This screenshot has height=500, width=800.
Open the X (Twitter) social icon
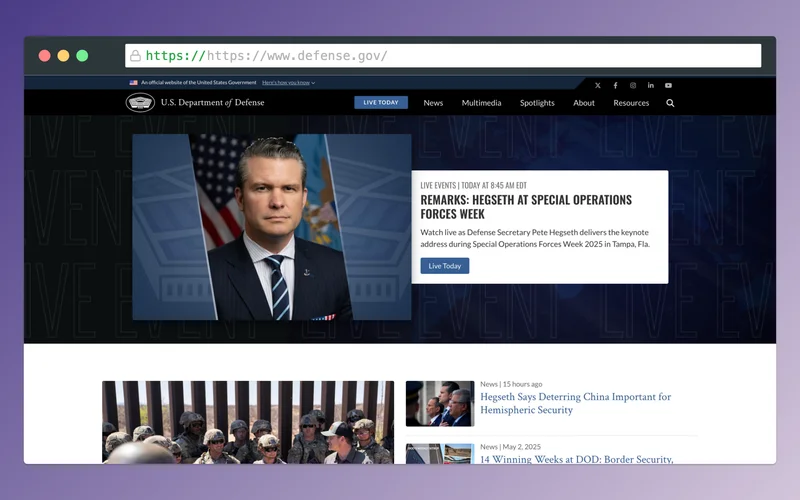[x=597, y=86]
